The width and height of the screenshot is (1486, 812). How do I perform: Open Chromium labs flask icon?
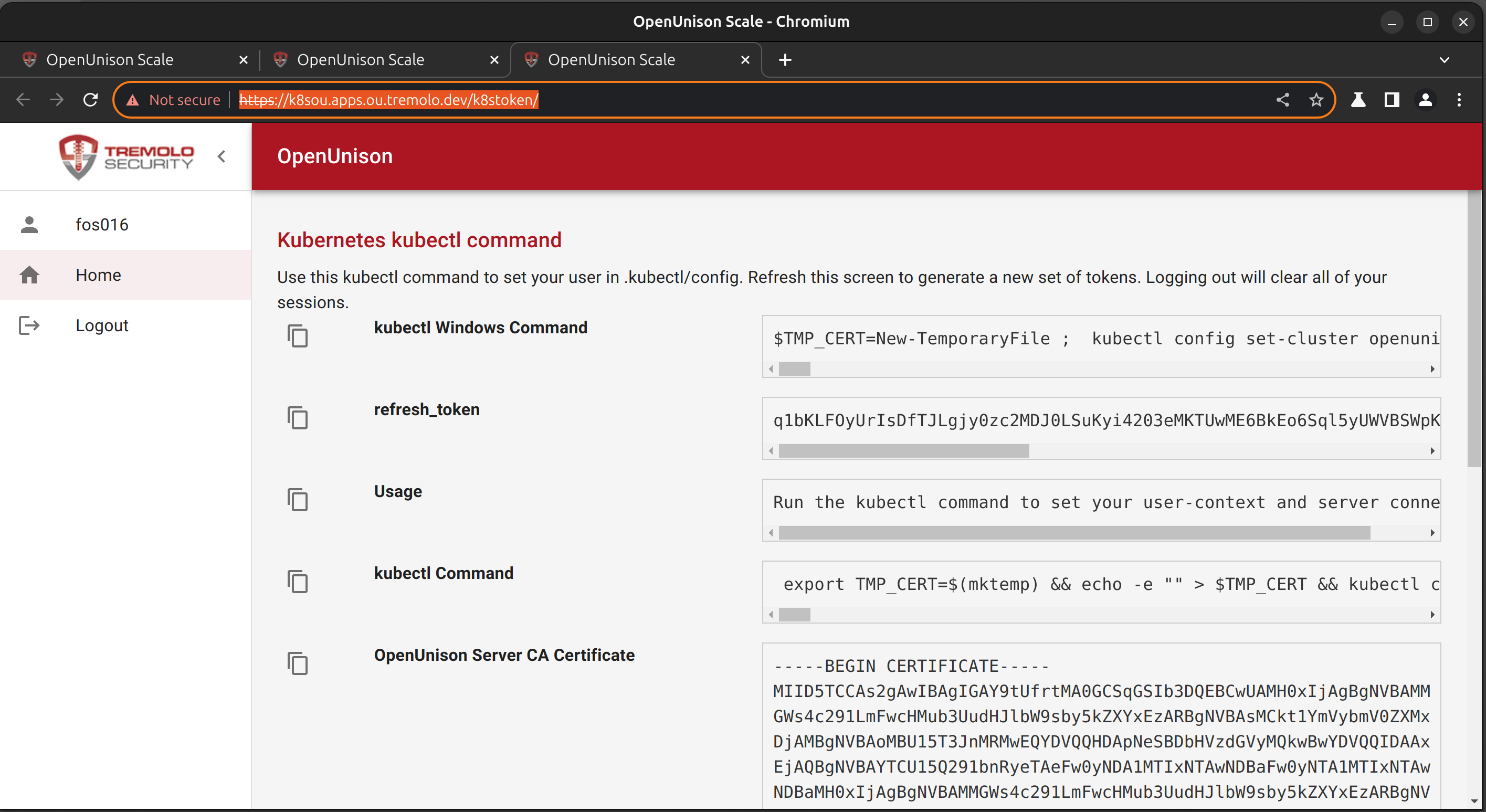click(1358, 100)
